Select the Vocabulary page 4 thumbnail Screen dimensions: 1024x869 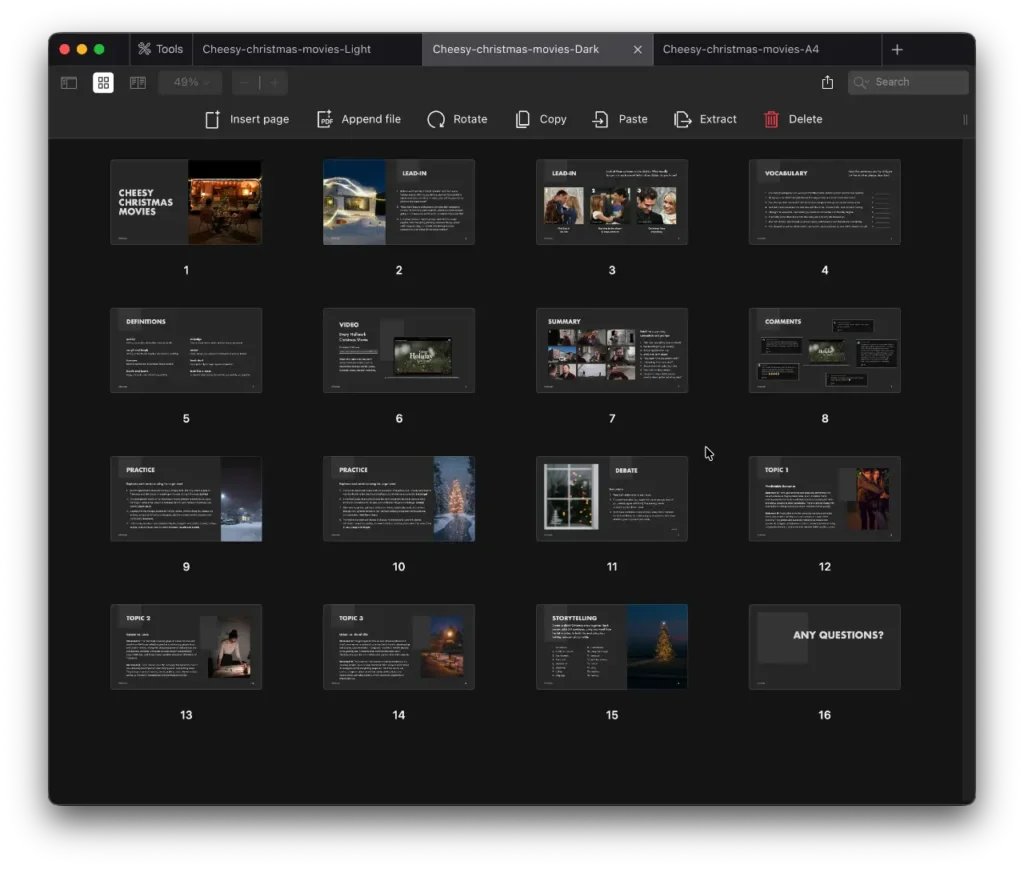coord(824,202)
